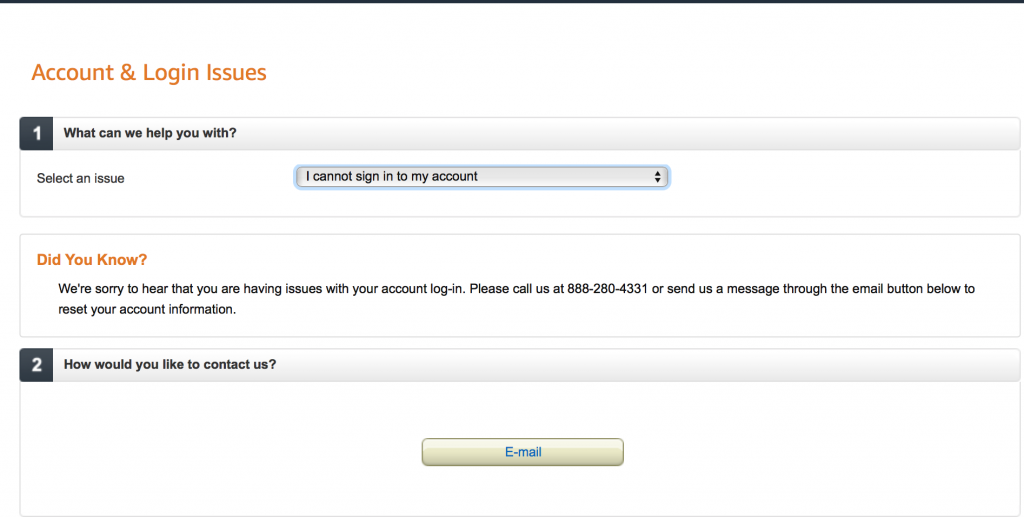Click 'I cannot sign in to my account' option text
This screenshot has width=1024, height=517.
[392, 177]
